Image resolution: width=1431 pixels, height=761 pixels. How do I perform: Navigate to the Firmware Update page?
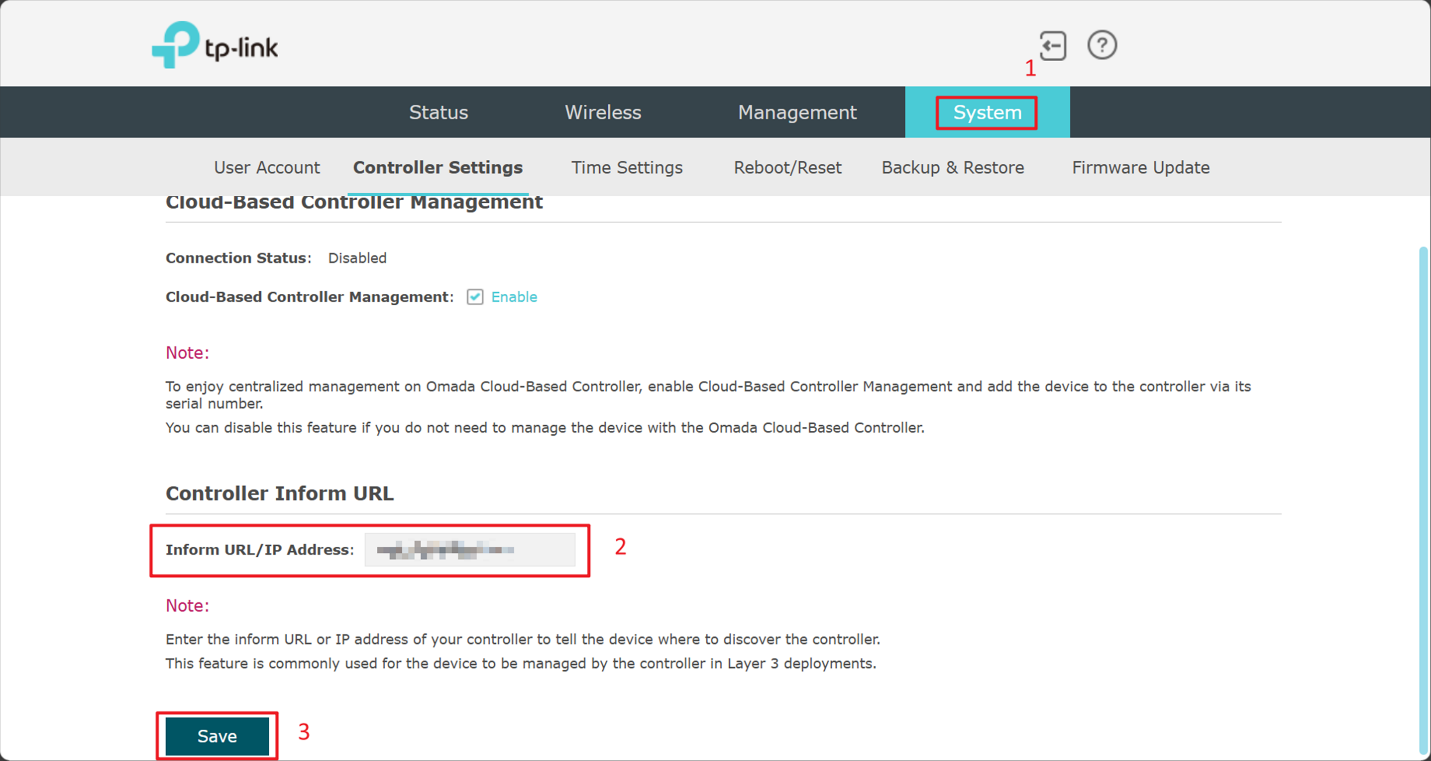click(x=1140, y=168)
